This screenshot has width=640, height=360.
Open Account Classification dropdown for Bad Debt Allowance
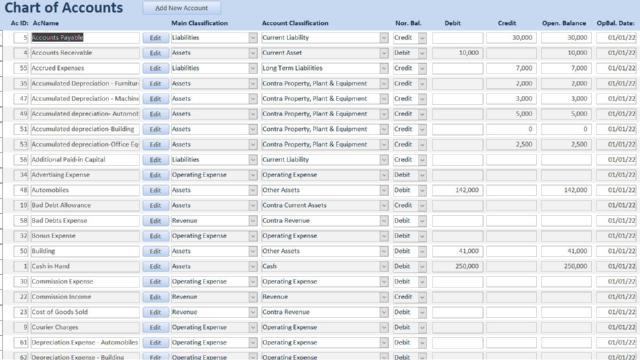[x=384, y=205]
